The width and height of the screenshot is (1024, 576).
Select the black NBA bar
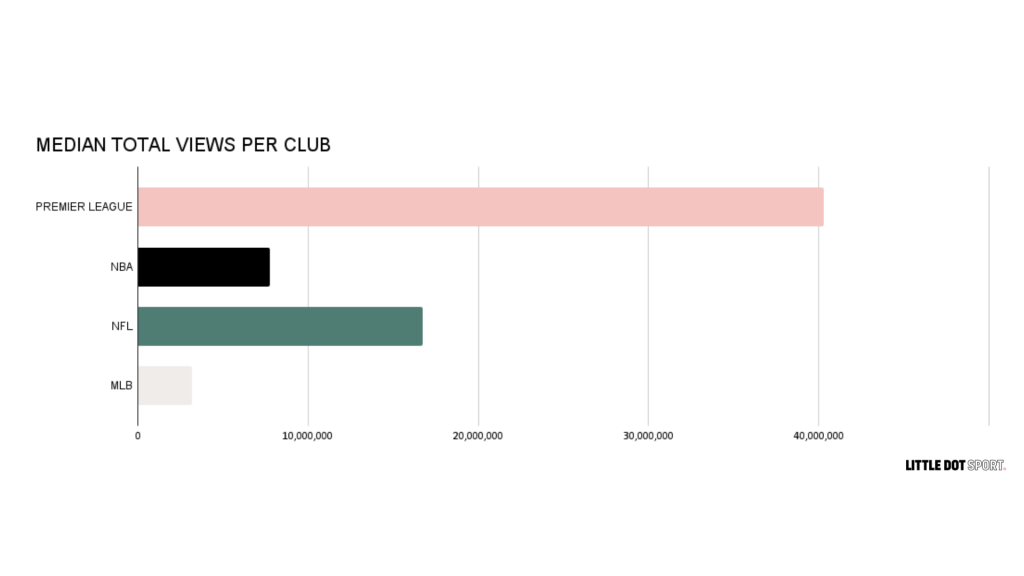(204, 267)
